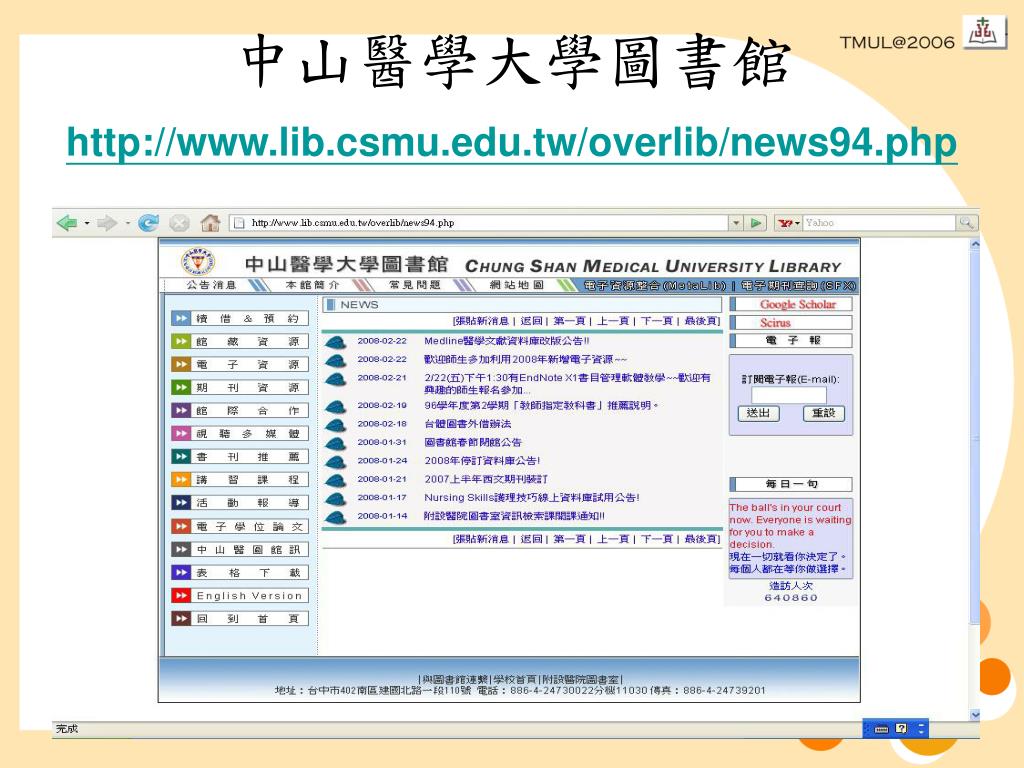Open the 本館簡介 menu tab
Screen dimensions: 1024x768
pyautogui.click(x=312, y=285)
